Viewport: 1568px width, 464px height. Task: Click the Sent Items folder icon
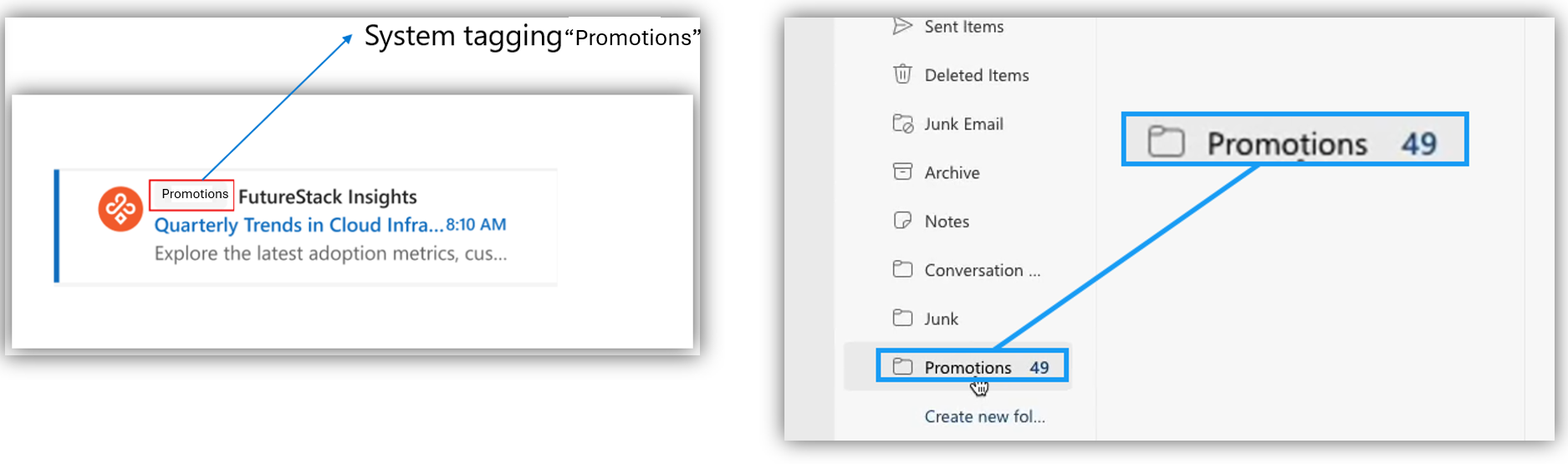902,26
